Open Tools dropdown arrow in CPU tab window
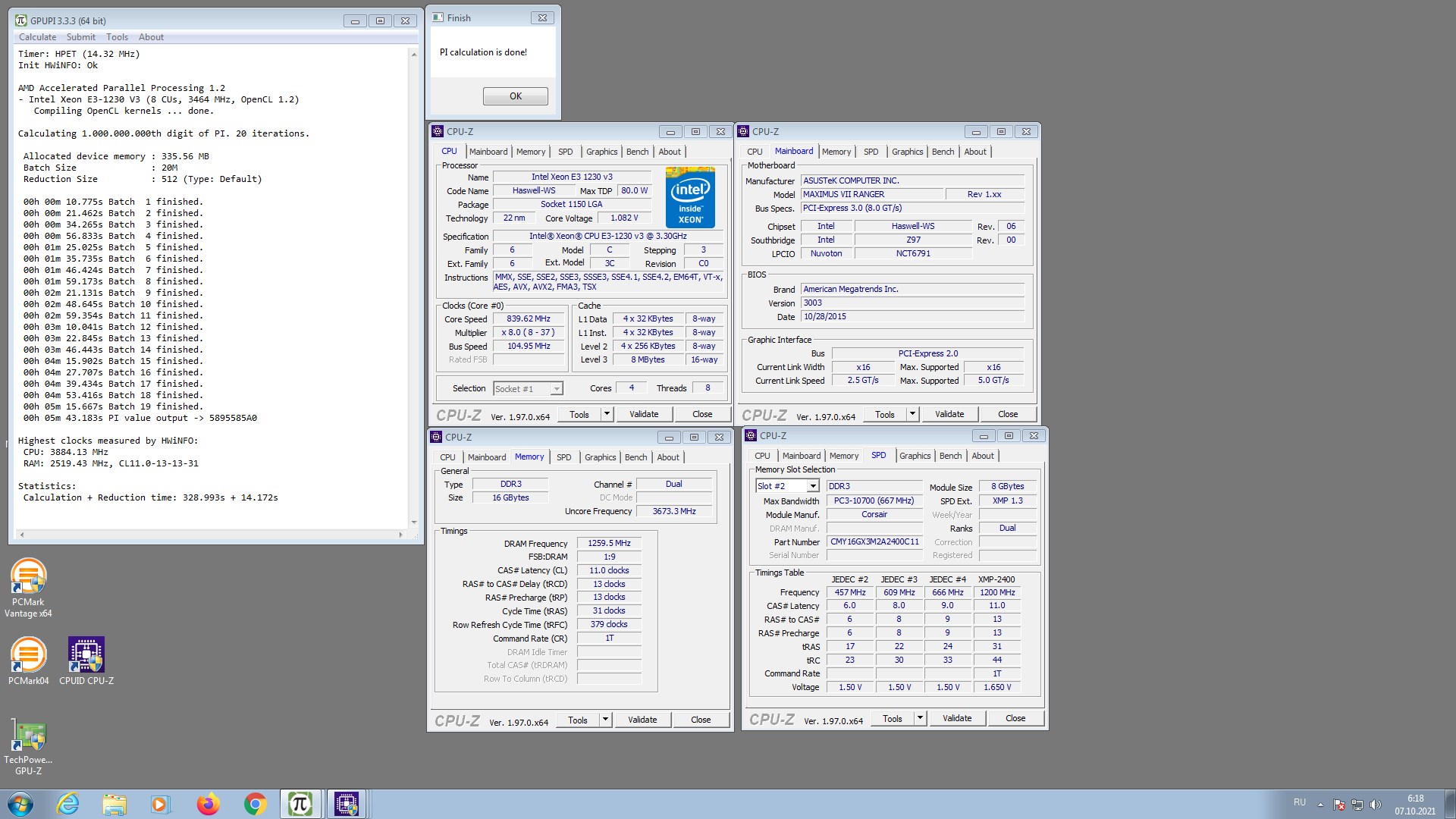 click(x=607, y=414)
